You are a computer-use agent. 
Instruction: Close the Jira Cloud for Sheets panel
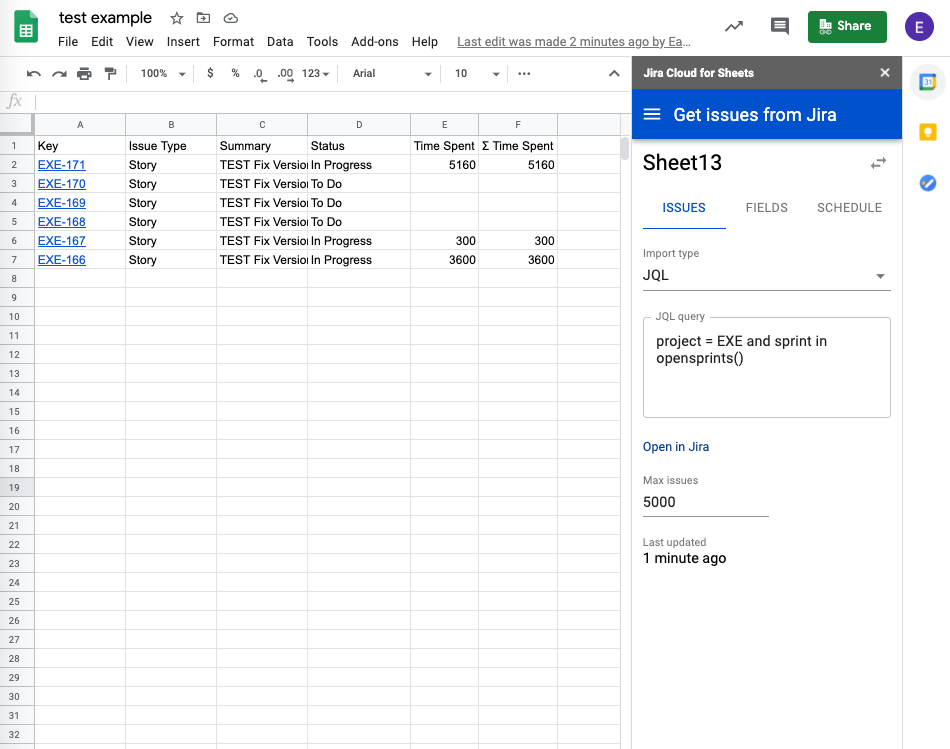pyautogui.click(x=884, y=73)
